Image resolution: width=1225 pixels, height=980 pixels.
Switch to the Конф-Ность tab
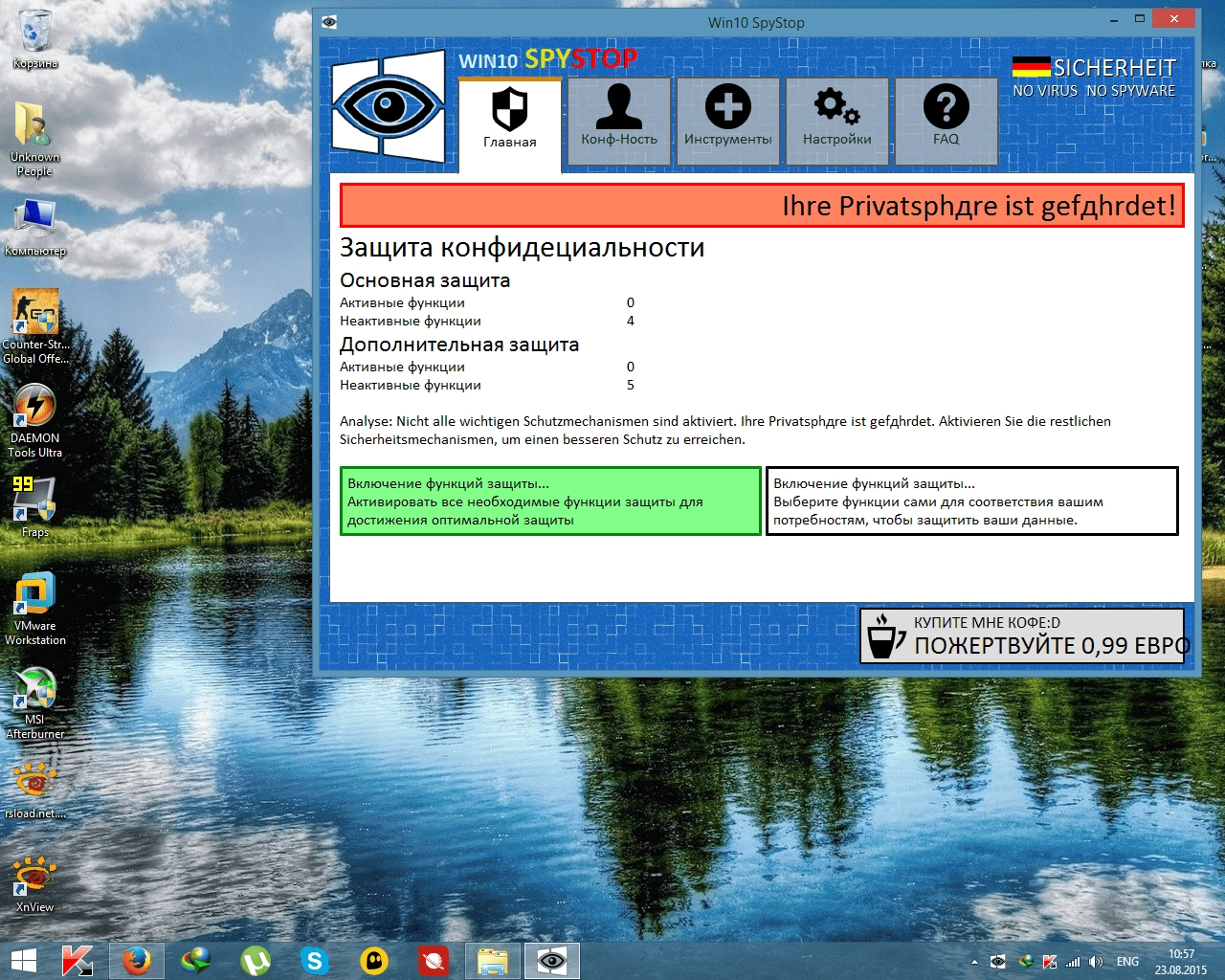tap(619, 121)
